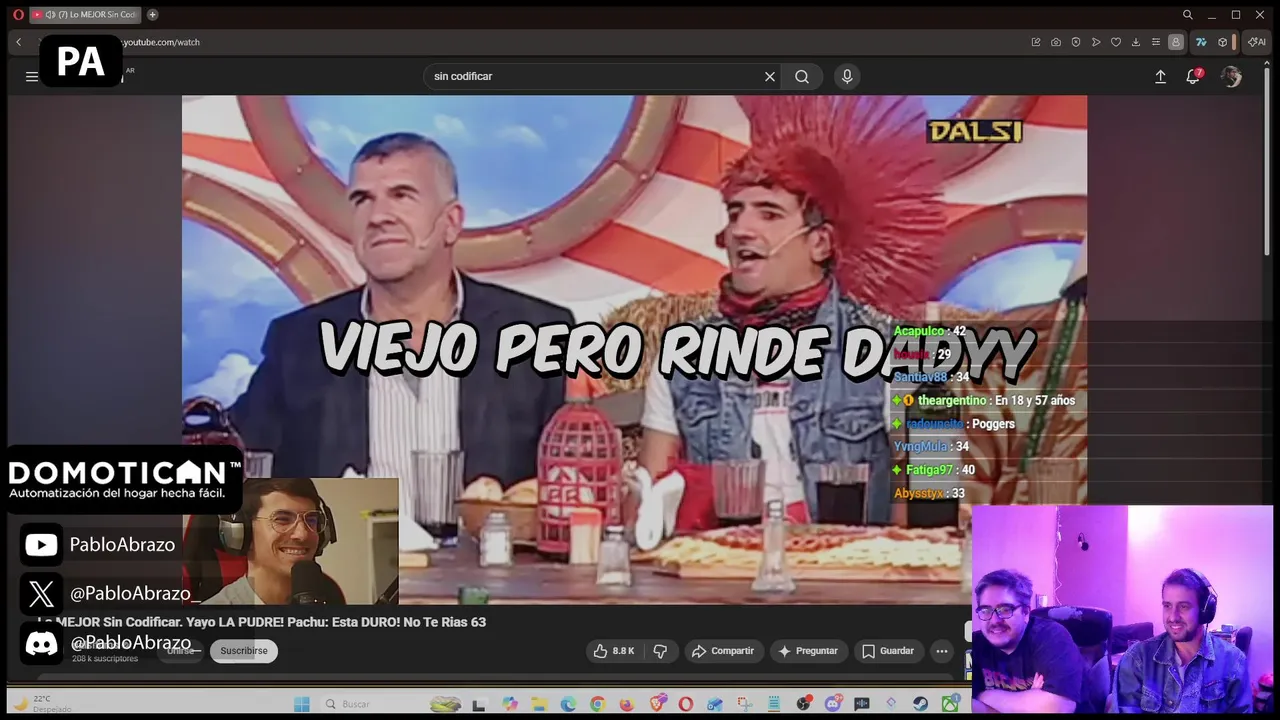Click the blue extension icon in the toolbar
Image resolution: width=1280 pixels, height=720 pixels.
1201,42
